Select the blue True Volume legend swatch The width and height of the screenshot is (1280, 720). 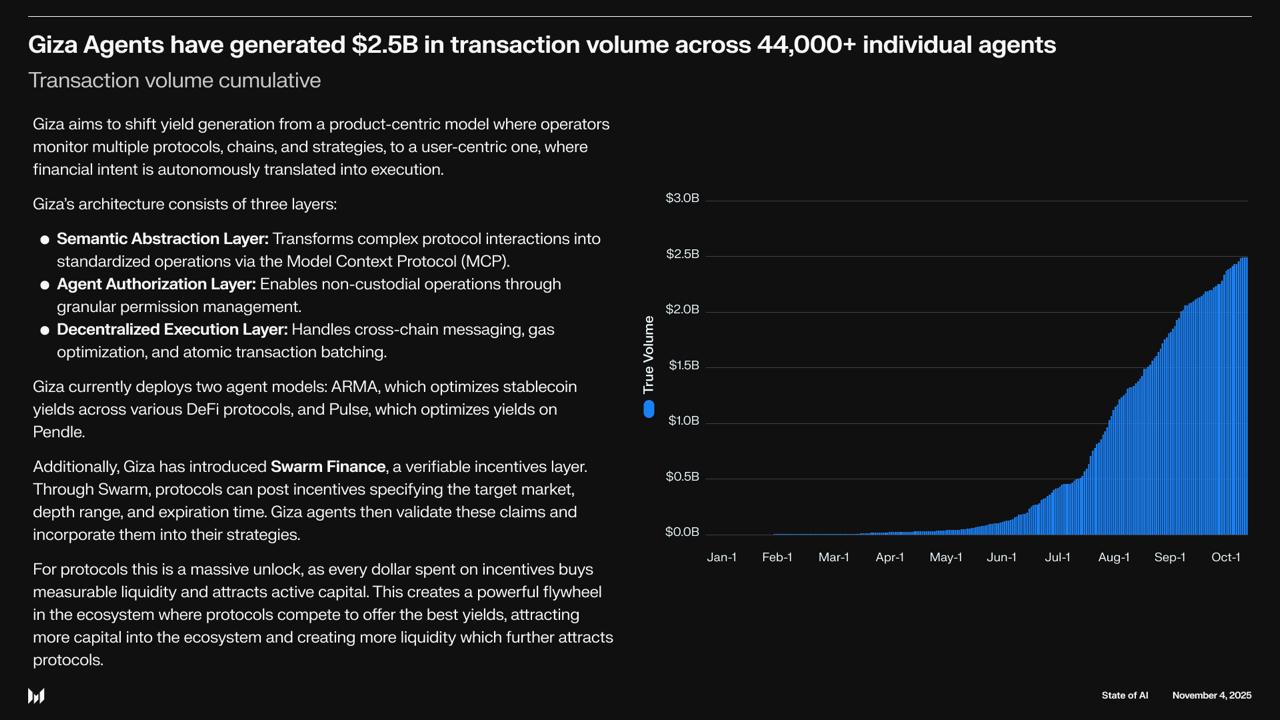[x=649, y=409]
